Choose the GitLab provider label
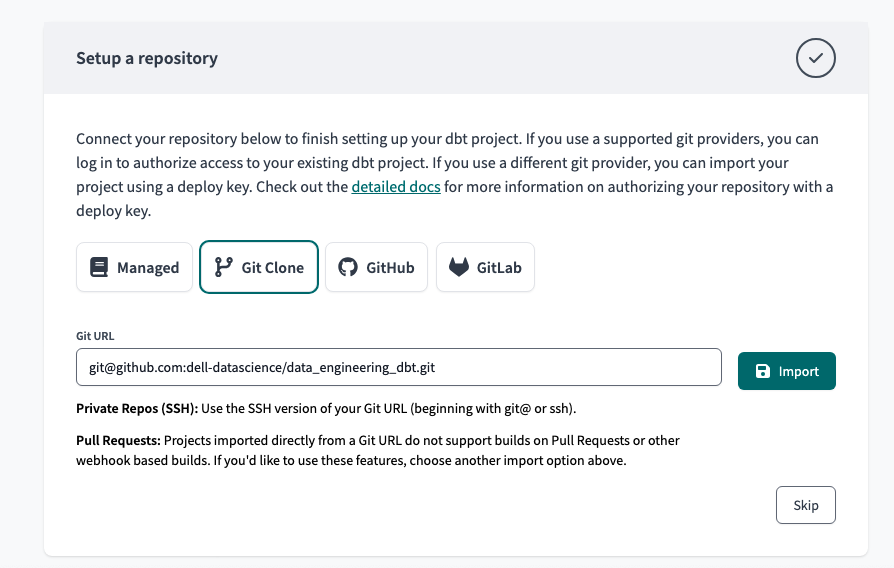894x568 pixels. 499,267
